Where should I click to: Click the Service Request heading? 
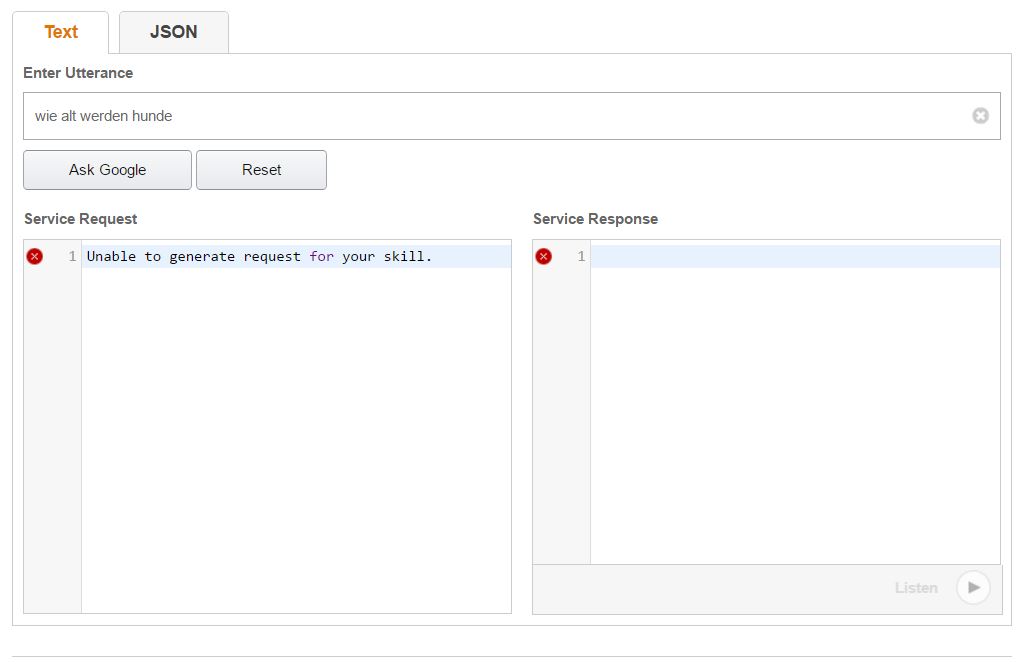click(81, 219)
